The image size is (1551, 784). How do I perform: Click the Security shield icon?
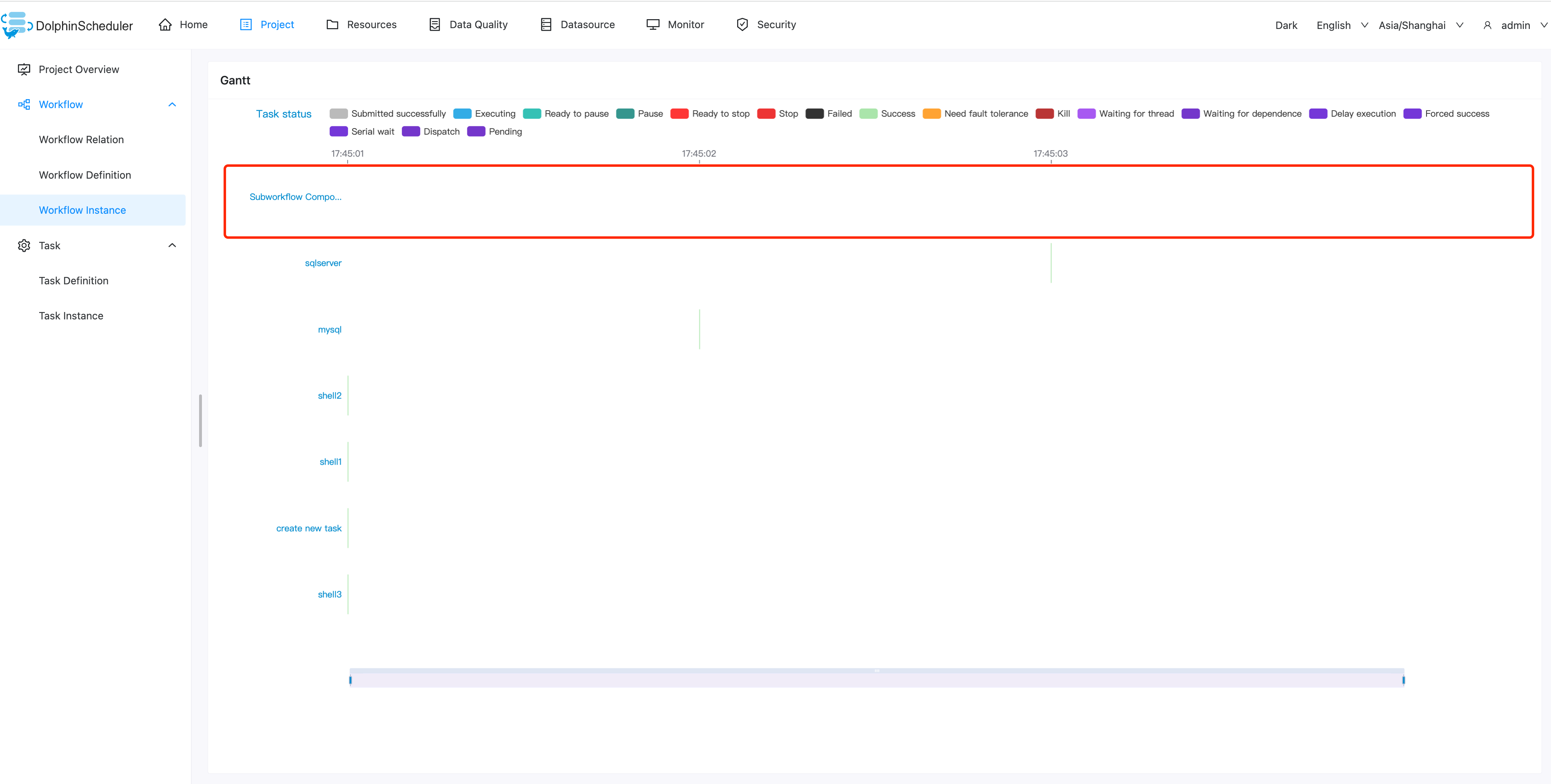(x=742, y=25)
